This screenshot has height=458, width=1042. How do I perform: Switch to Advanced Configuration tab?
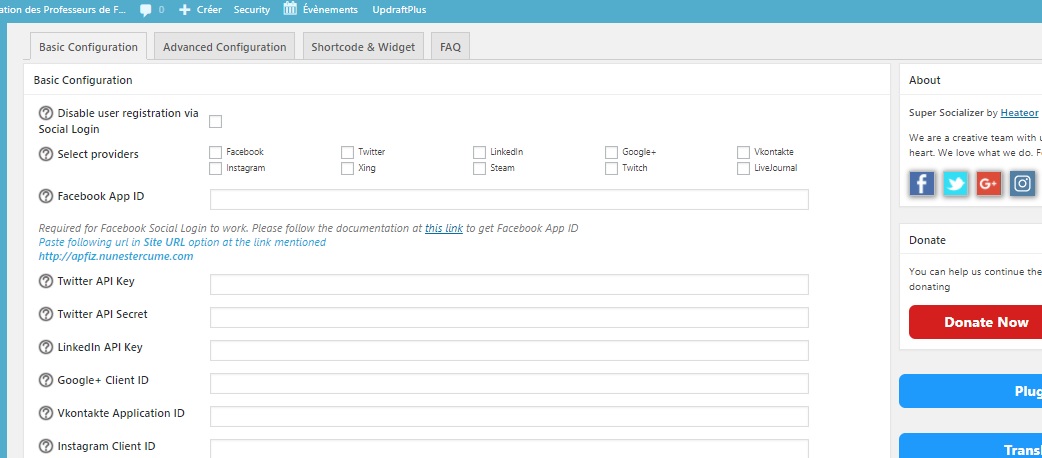pyautogui.click(x=225, y=47)
